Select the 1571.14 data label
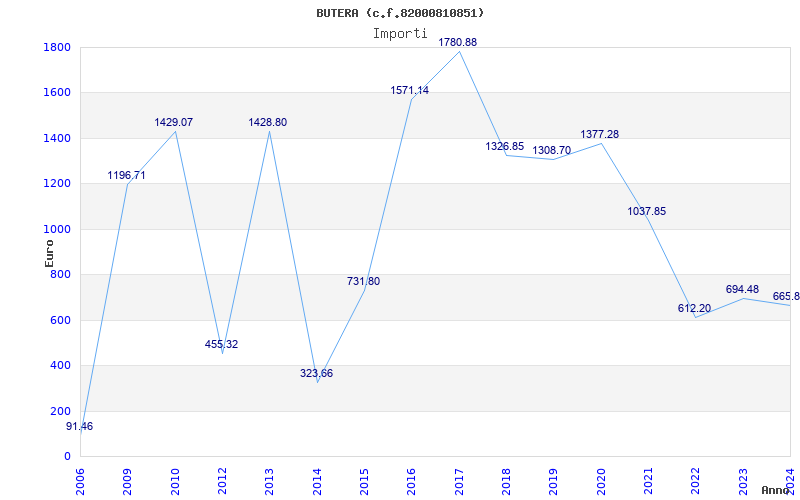 click(410, 90)
